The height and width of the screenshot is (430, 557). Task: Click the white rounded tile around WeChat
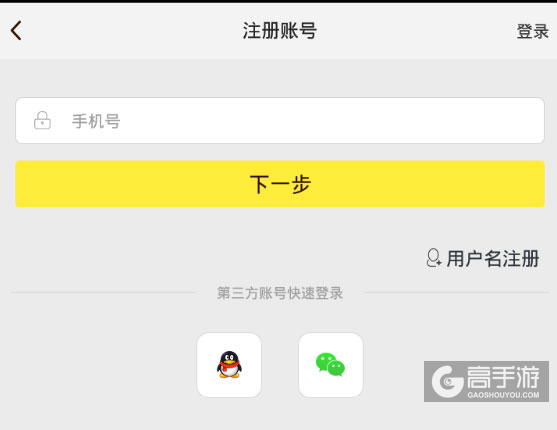pyautogui.click(x=331, y=365)
